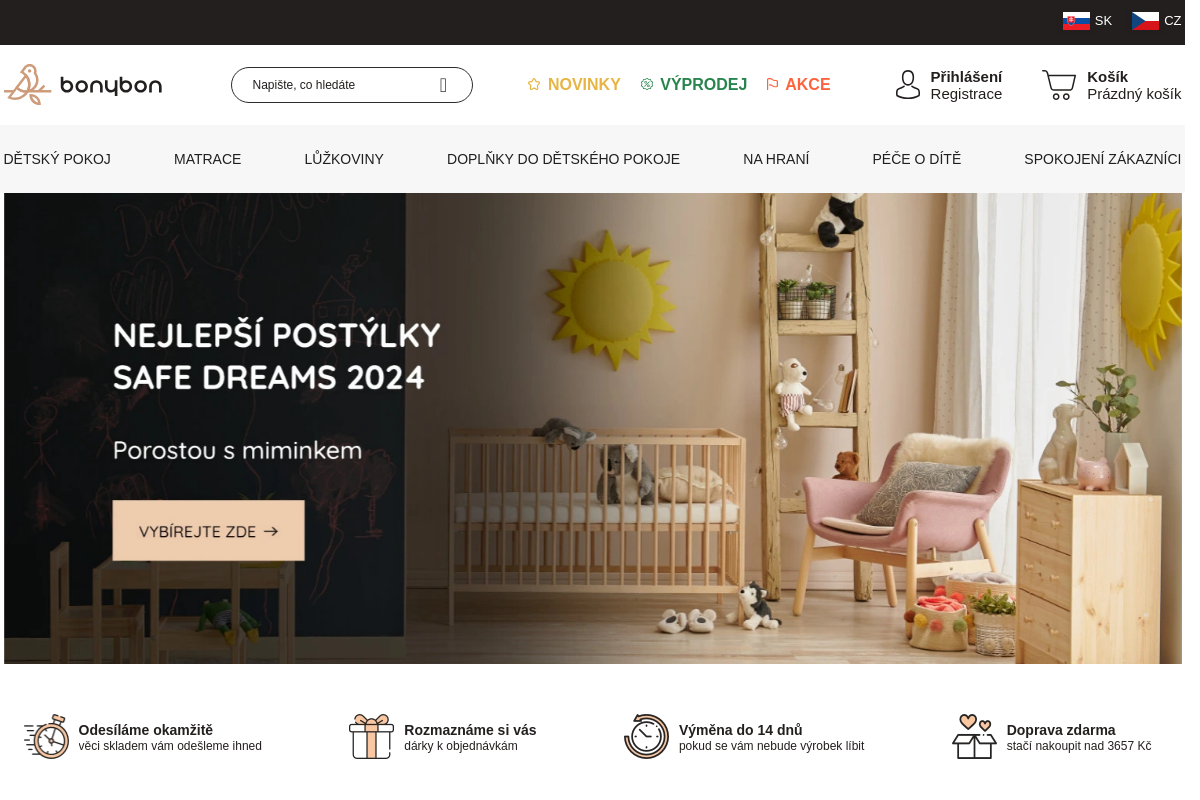1200x800 pixels.
Task: Expand the MATRACE menu category
Action: coord(208,159)
